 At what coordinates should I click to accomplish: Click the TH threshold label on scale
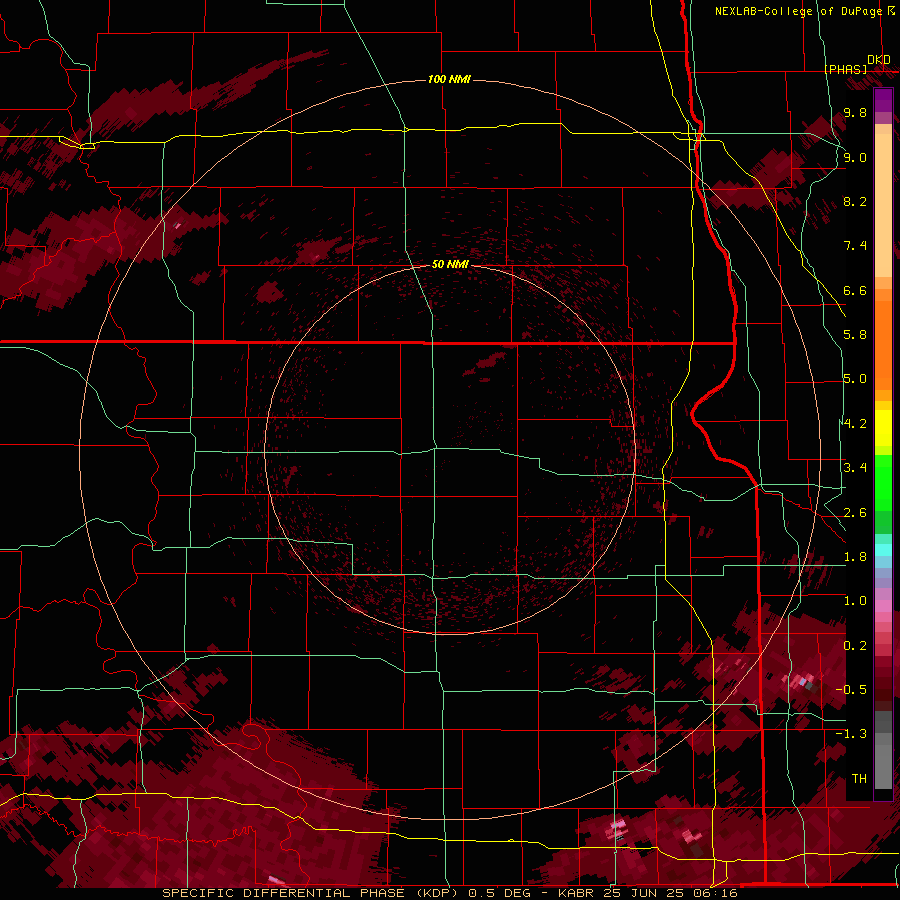coord(859,779)
